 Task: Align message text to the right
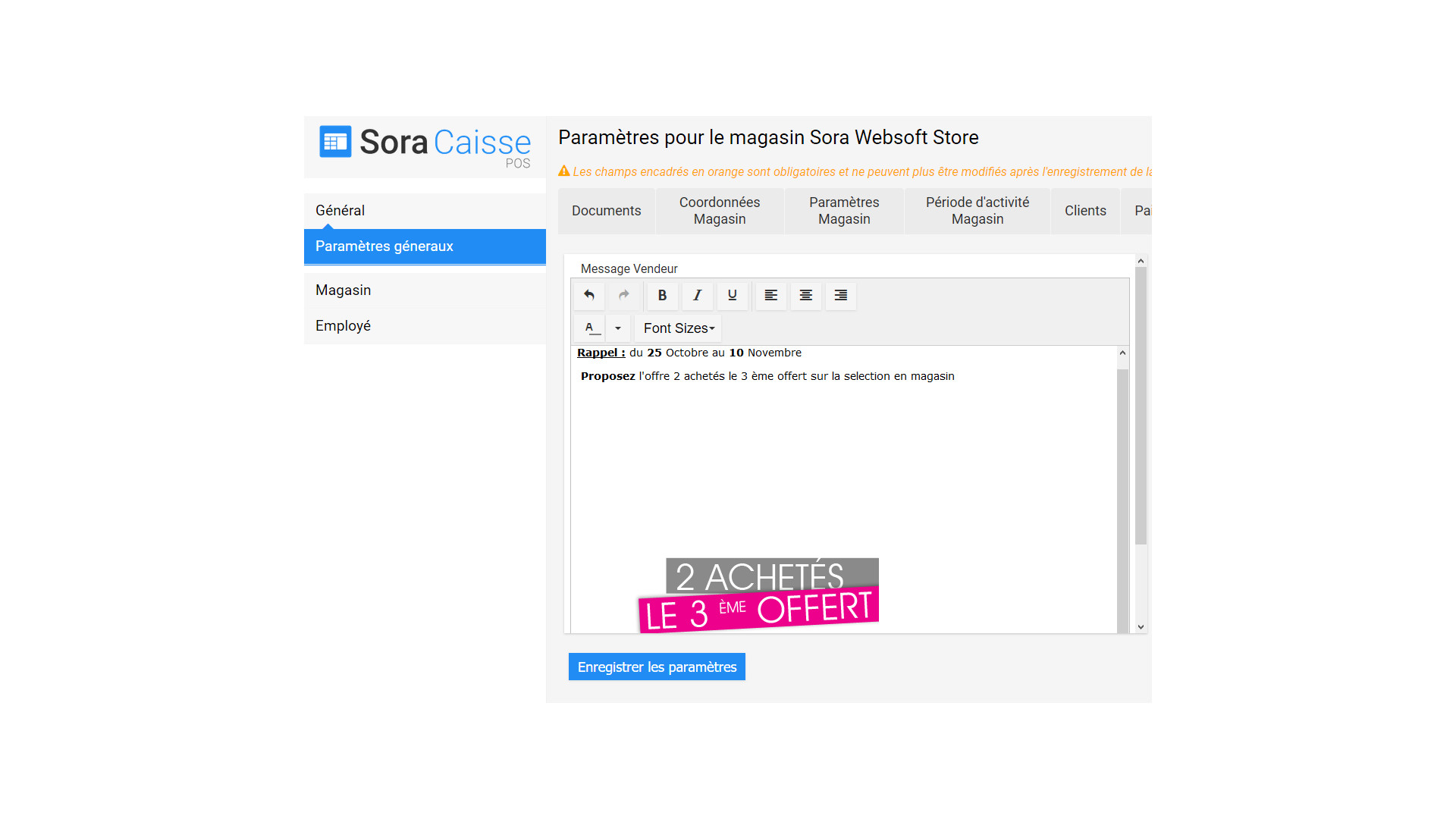coord(840,296)
